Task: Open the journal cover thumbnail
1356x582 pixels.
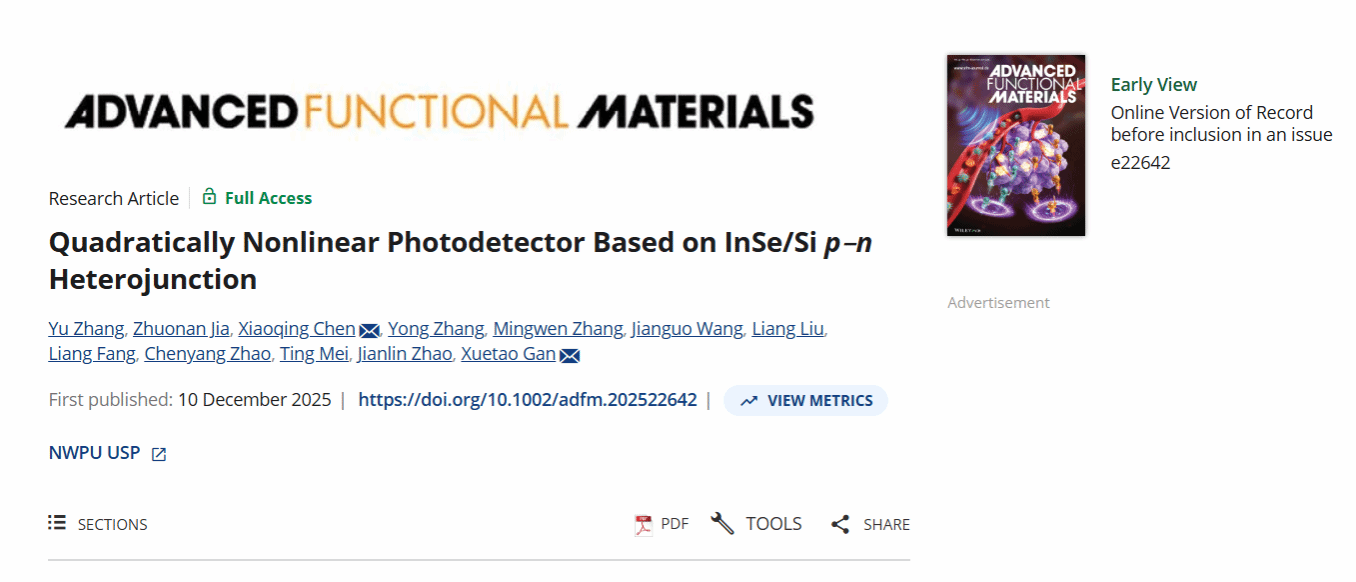Action: point(1015,145)
